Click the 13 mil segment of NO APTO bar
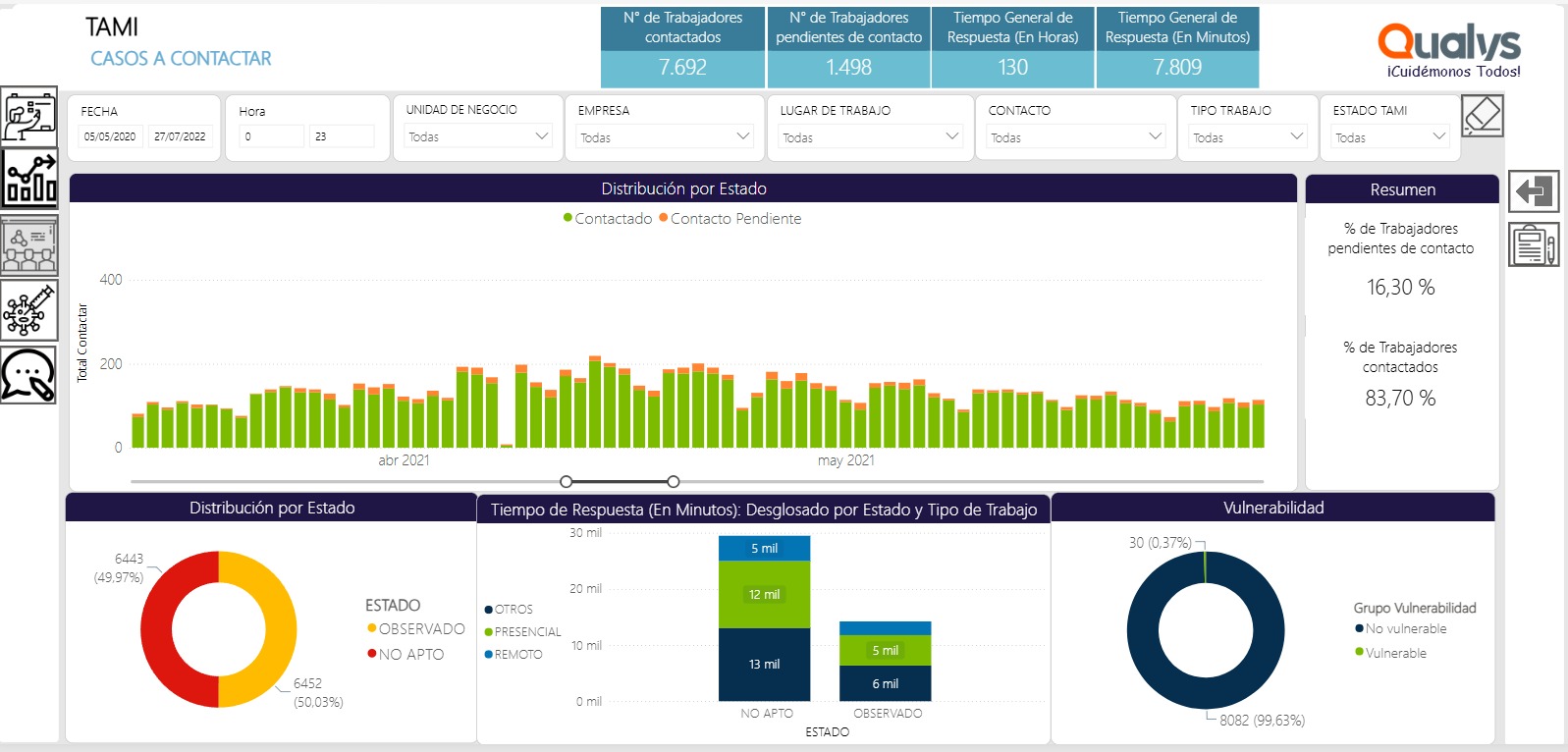The width and height of the screenshot is (1568, 752). pyautogui.click(x=764, y=665)
